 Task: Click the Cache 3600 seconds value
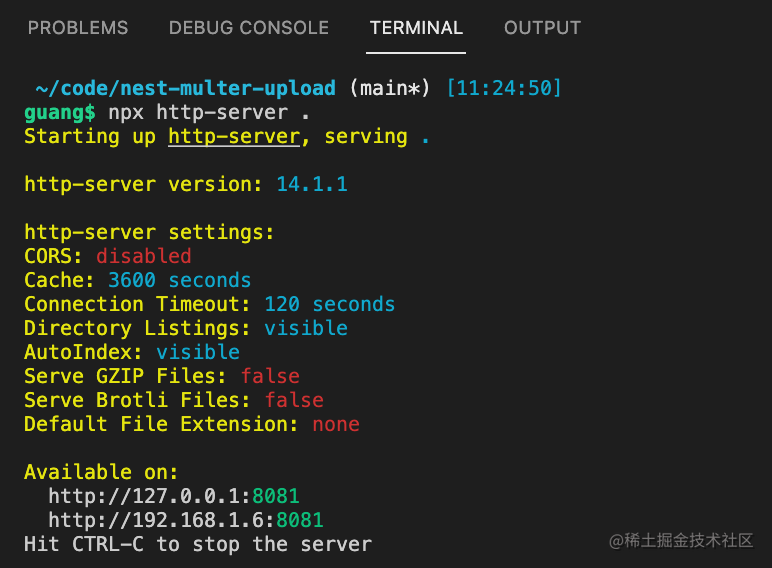(179, 280)
